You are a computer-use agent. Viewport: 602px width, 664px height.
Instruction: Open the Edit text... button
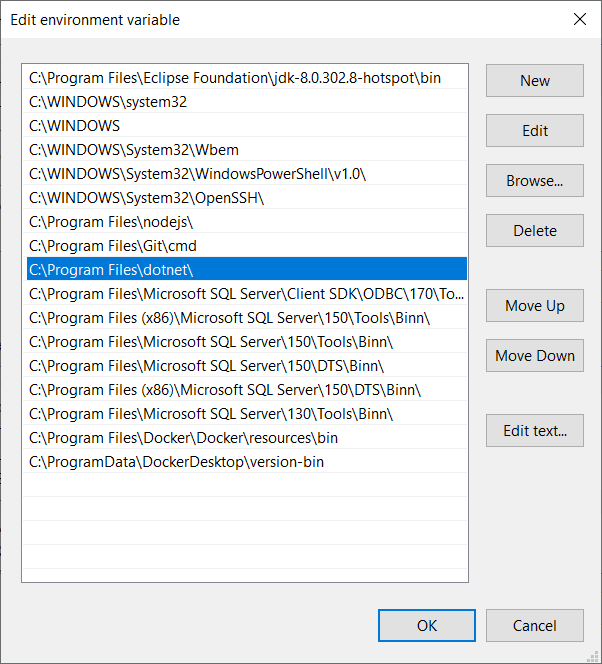point(535,431)
